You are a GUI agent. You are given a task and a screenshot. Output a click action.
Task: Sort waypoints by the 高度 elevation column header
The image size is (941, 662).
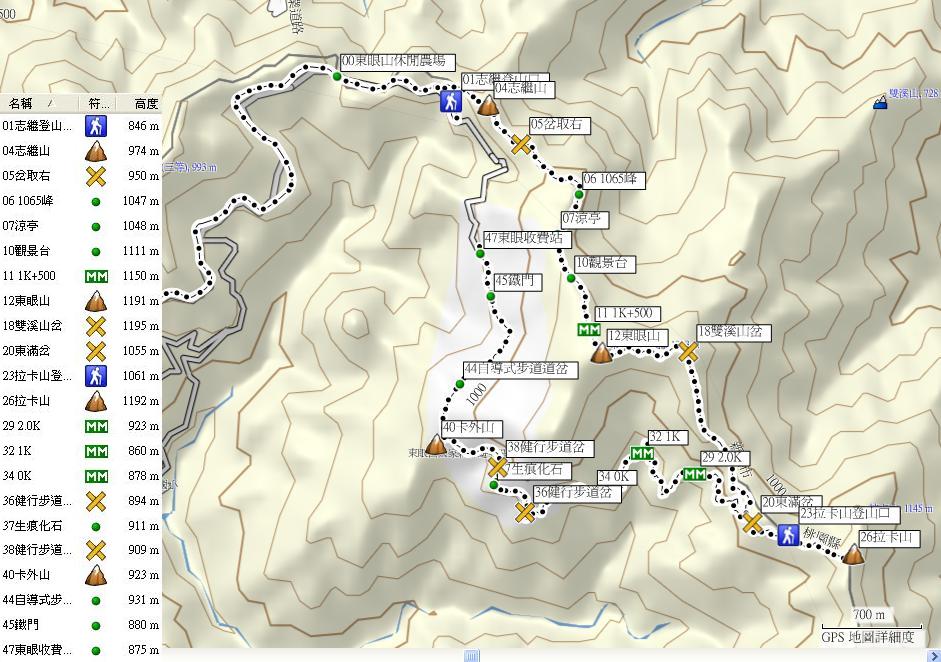[x=140, y=103]
